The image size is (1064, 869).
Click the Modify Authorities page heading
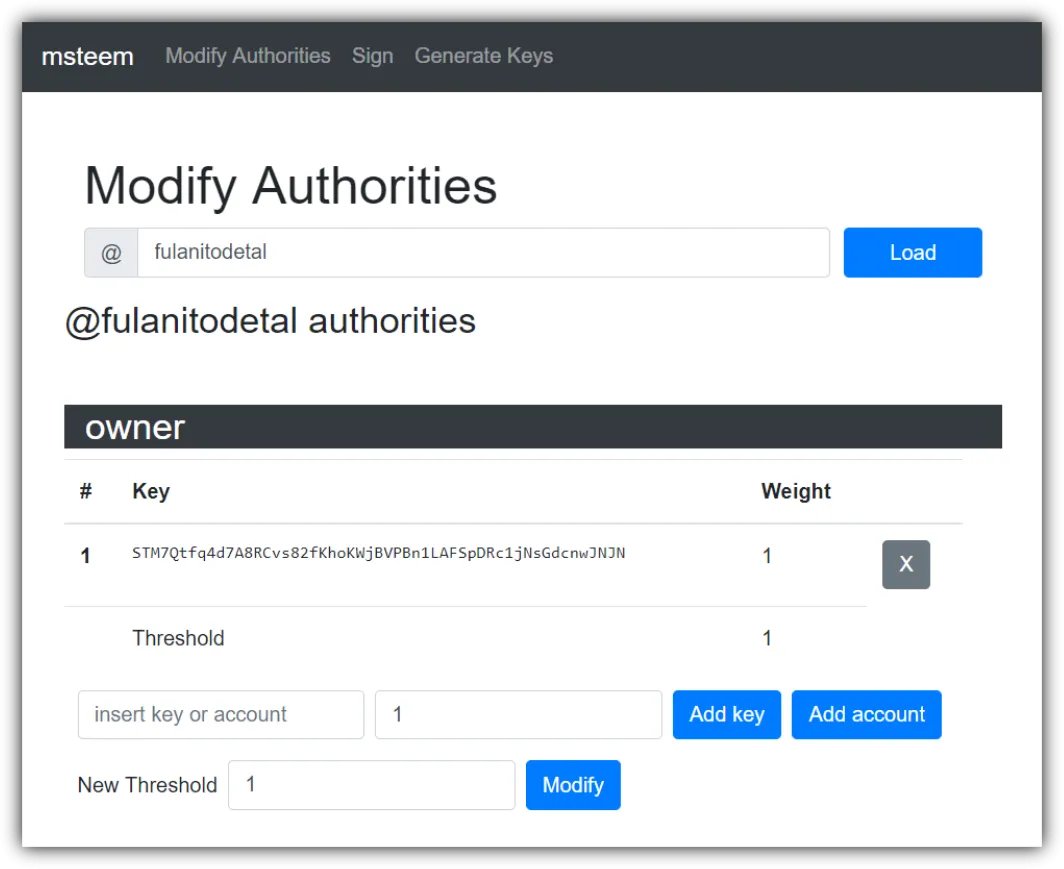click(290, 186)
